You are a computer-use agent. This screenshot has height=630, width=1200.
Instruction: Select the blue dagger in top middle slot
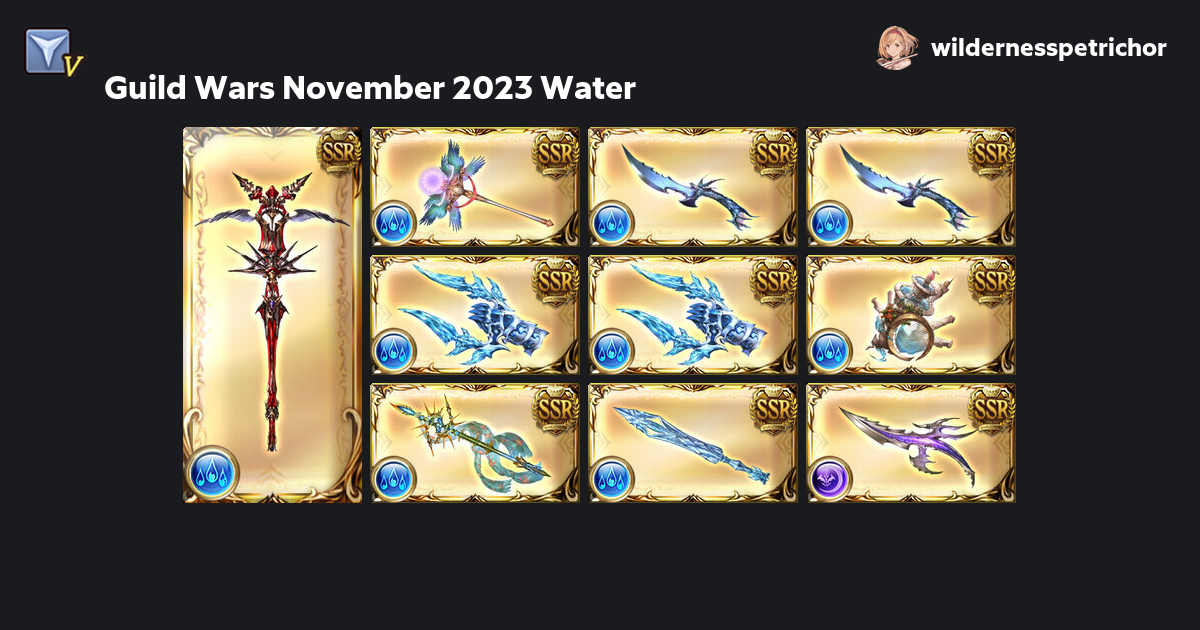[693, 186]
